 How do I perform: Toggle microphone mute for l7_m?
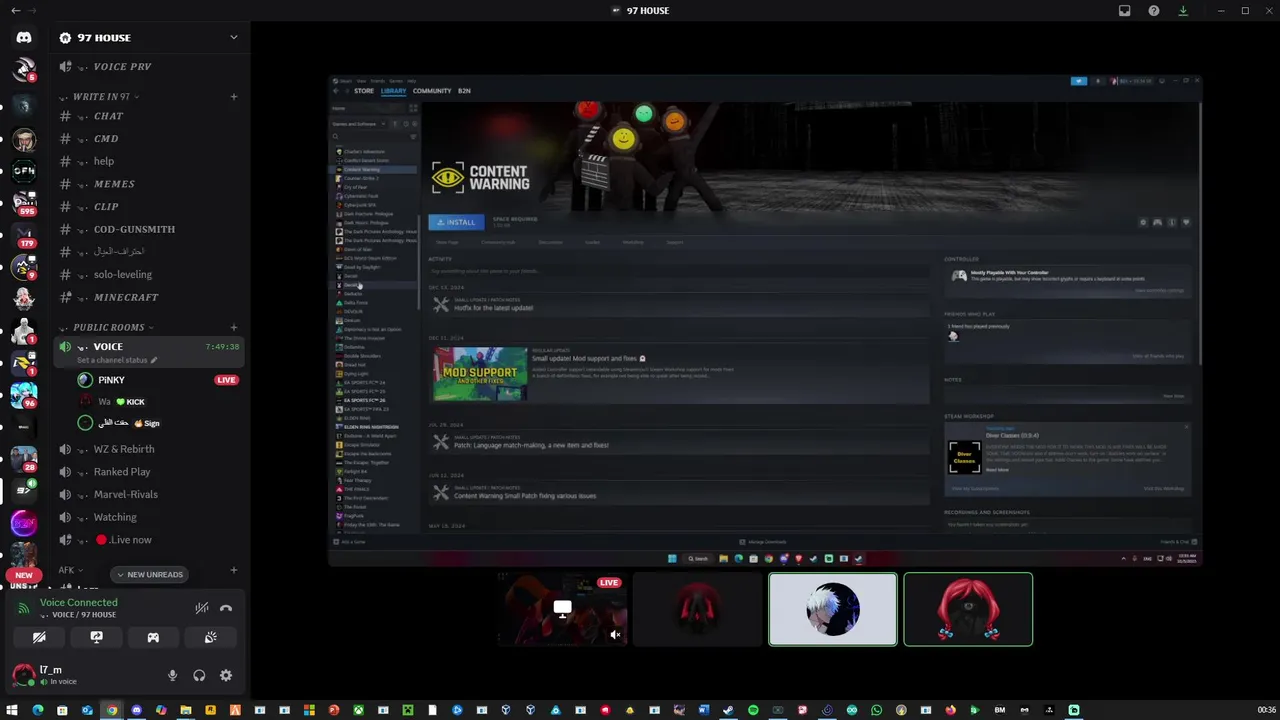(172, 676)
